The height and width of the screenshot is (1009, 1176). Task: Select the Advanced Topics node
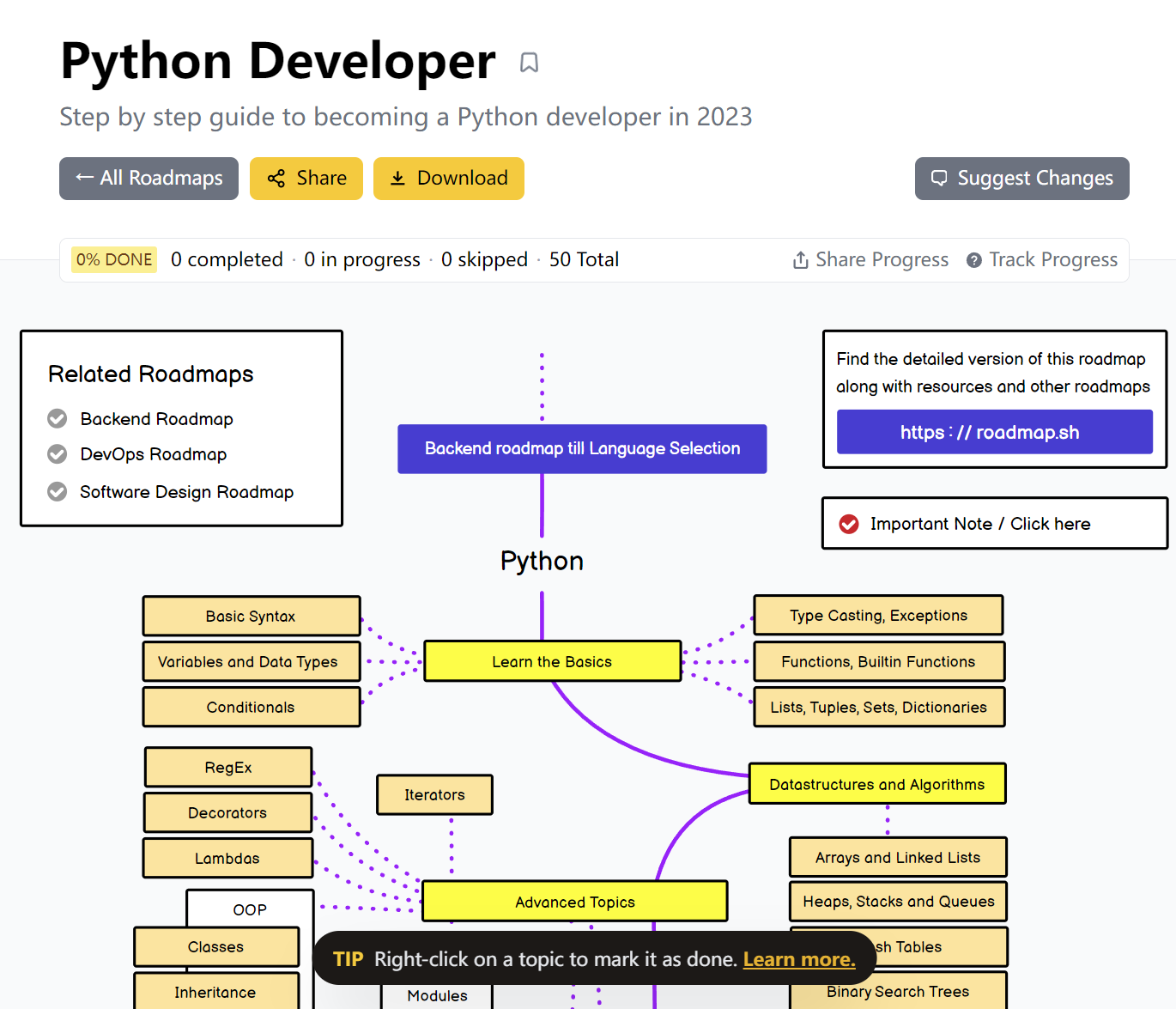[575, 902]
